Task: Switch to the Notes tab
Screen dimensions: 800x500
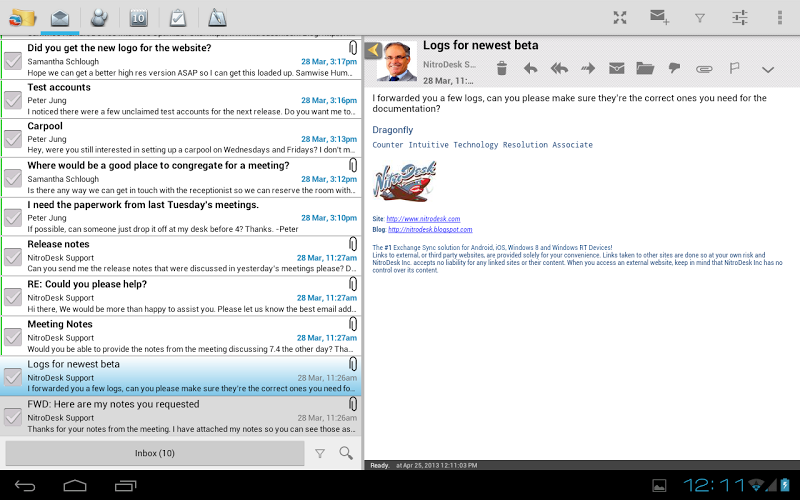Action: 217,18
